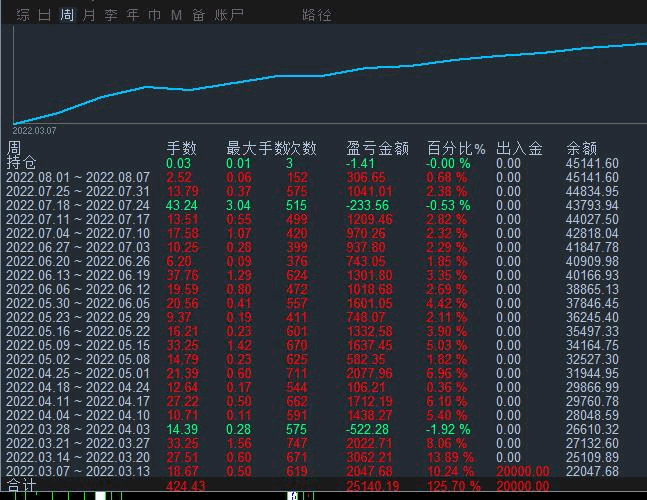647x500 pixels.
Task: Click the 余额 column header
Action: pyautogui.click(x=582, y=148)
